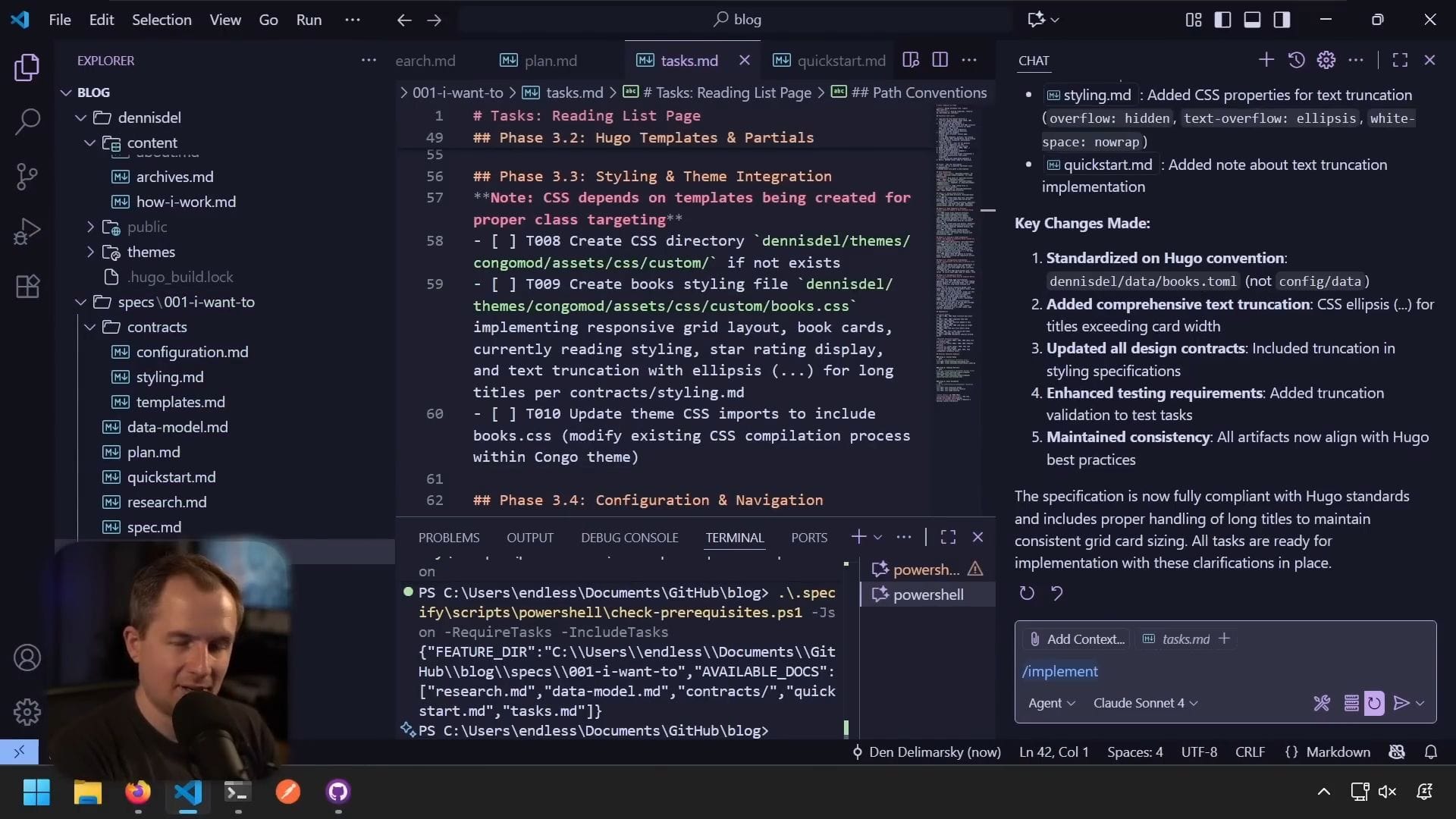The height and width of the screenshot is (819, 1456).
Task: Open the Agent mode dropdown
Action: coord(1051,703)
